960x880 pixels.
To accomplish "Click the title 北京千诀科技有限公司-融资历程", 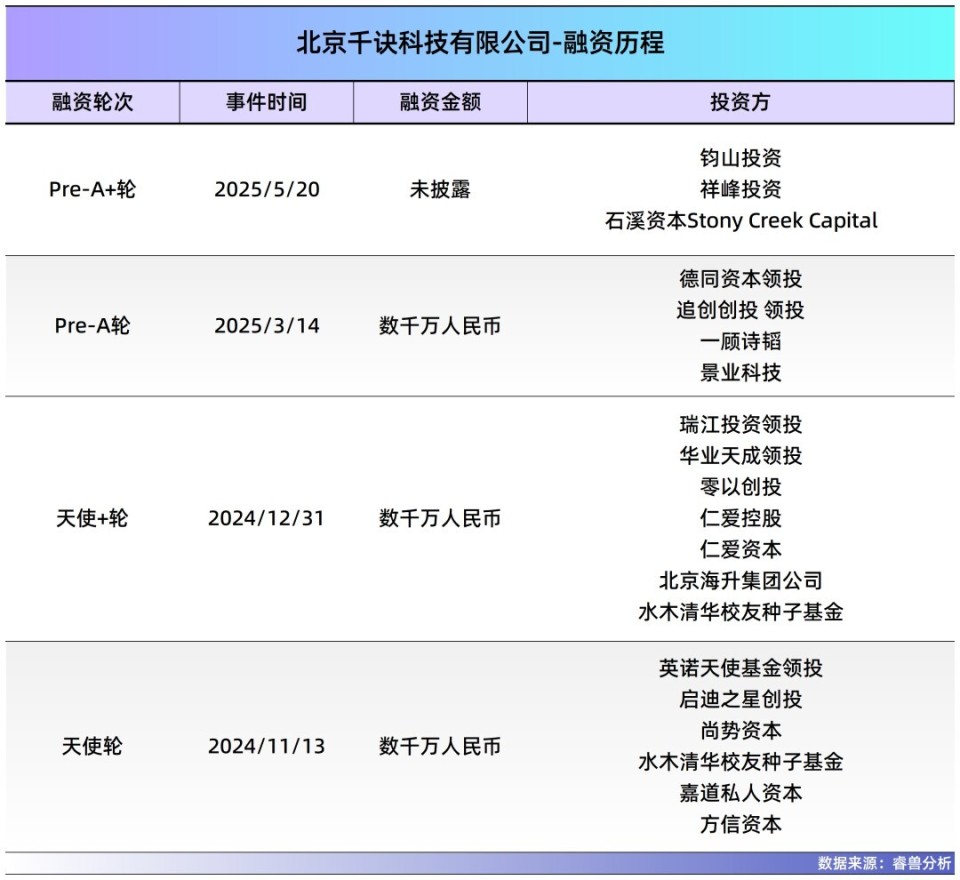I will pos(480,42).
